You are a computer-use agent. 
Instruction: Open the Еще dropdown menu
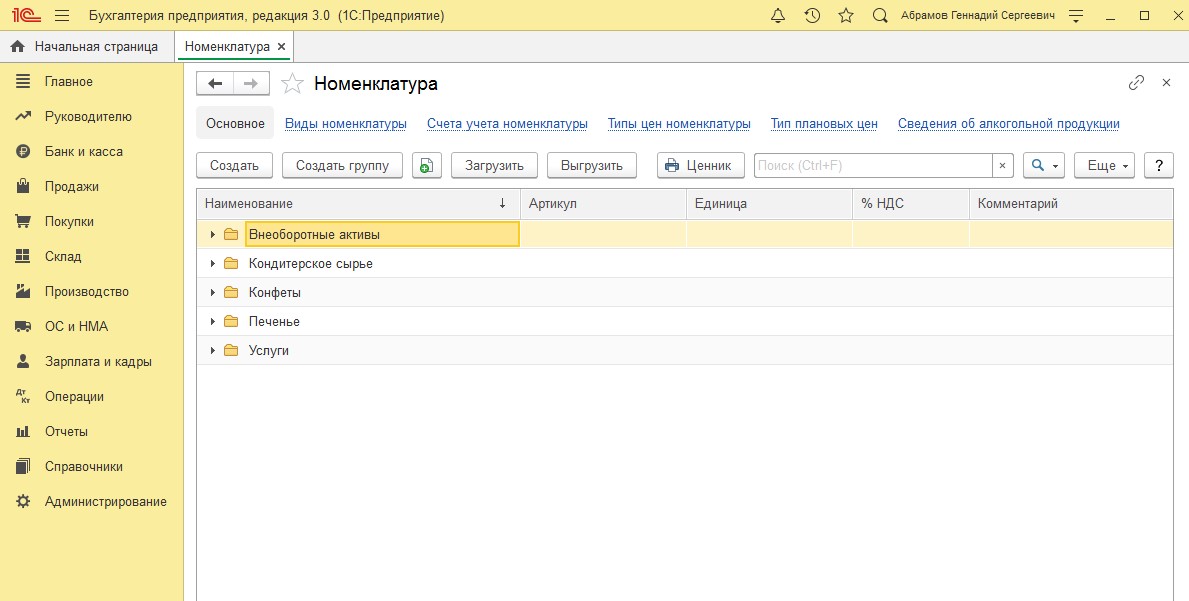(x=1104, y=166)
